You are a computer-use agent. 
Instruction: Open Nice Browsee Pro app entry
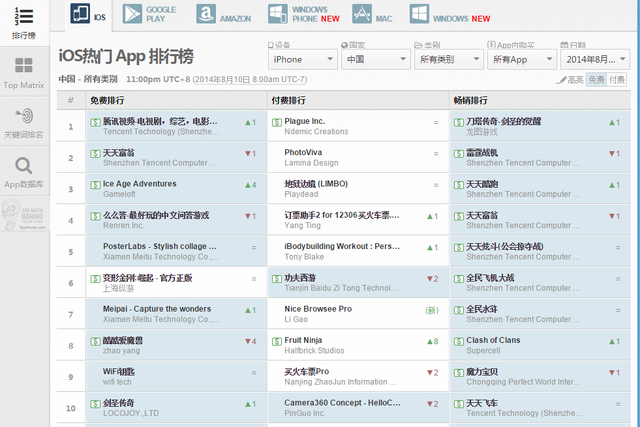click(318, 309)
